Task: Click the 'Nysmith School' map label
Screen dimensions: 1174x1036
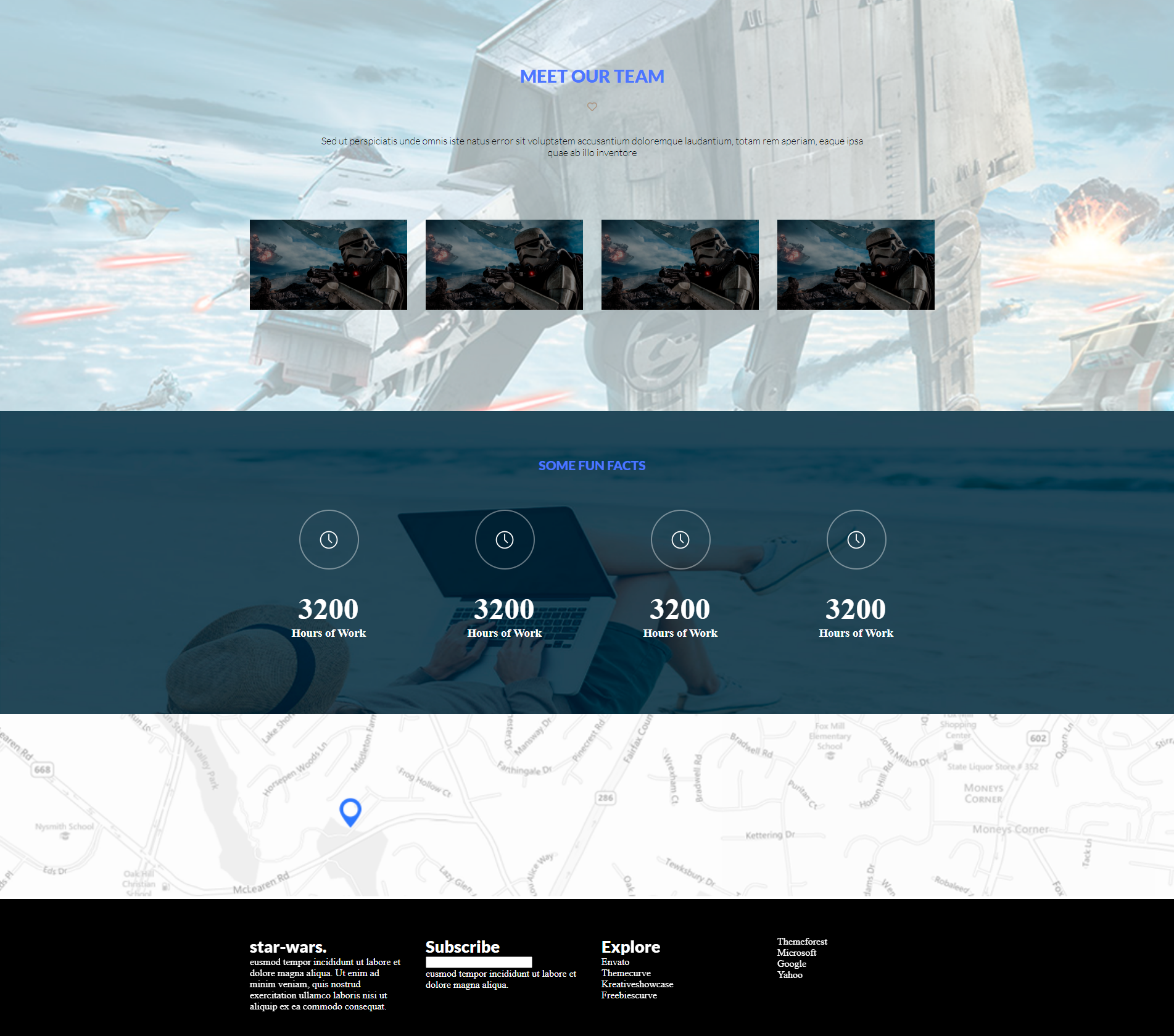Action: 65,827
